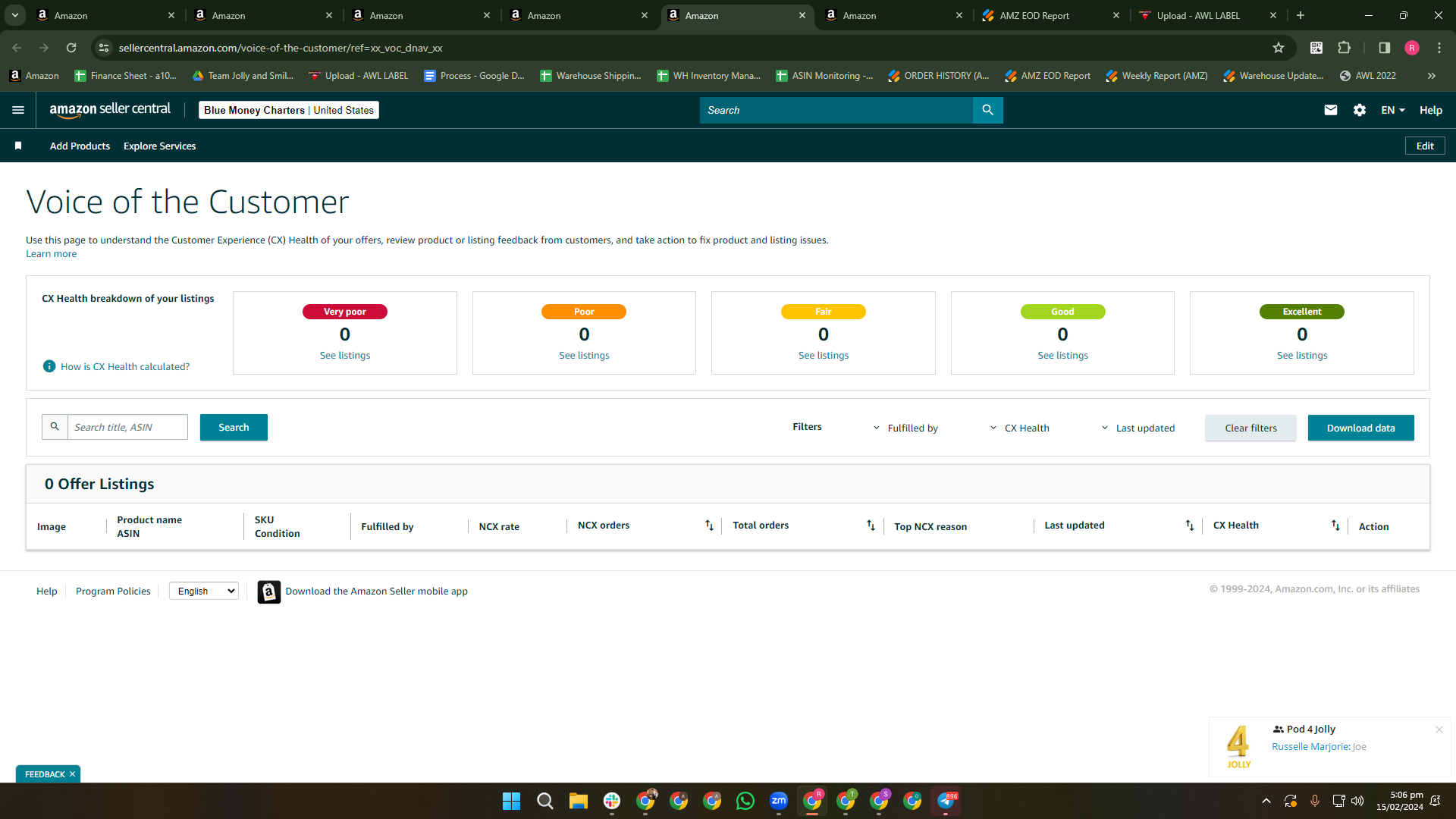
Task: Sort by NCX orders arrows
Action: pyautogui.click(x=709, y=525)
